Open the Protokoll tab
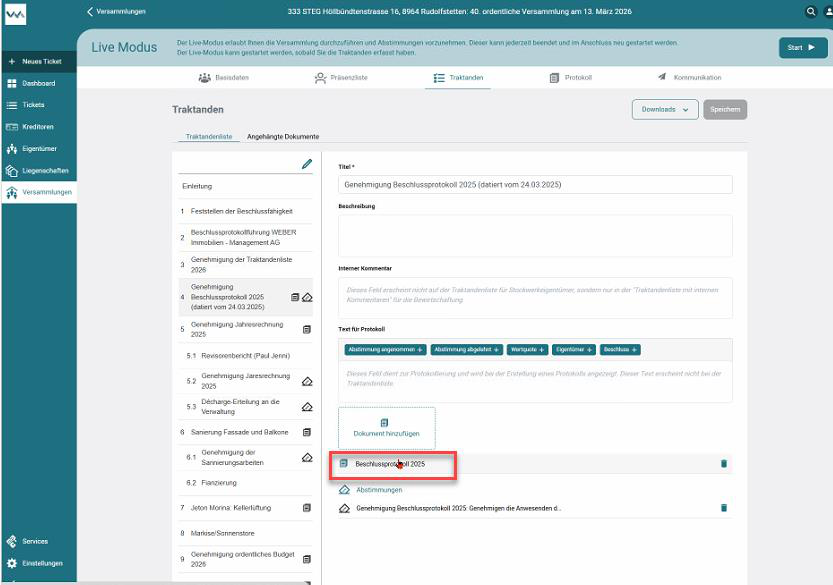 (571, 78)
